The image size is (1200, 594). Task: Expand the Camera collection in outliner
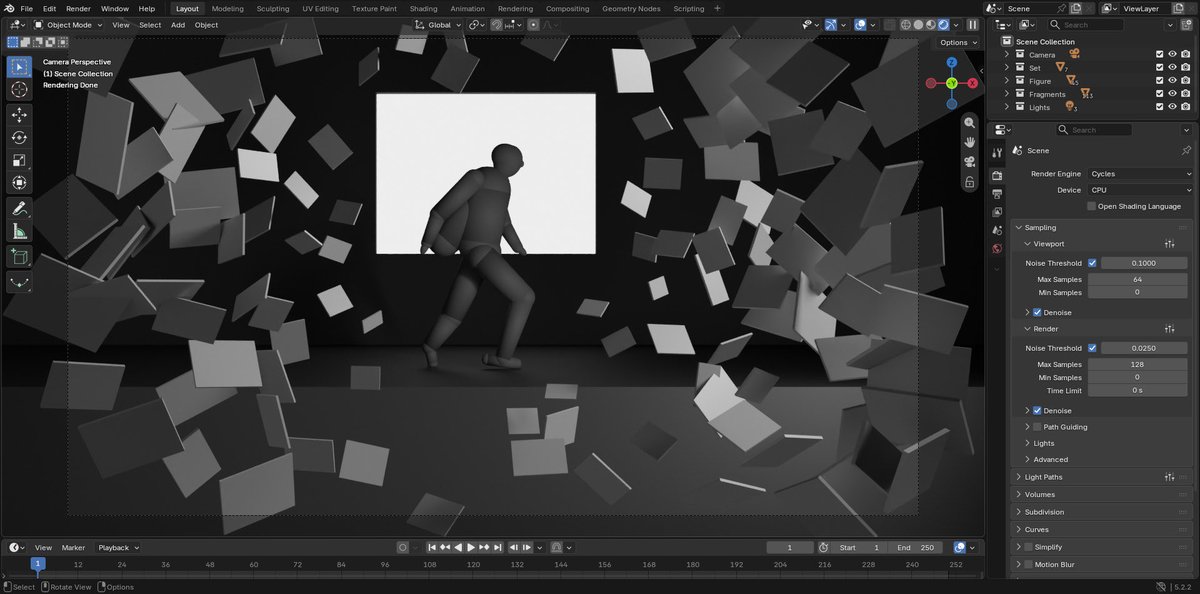pos(1007,55)
